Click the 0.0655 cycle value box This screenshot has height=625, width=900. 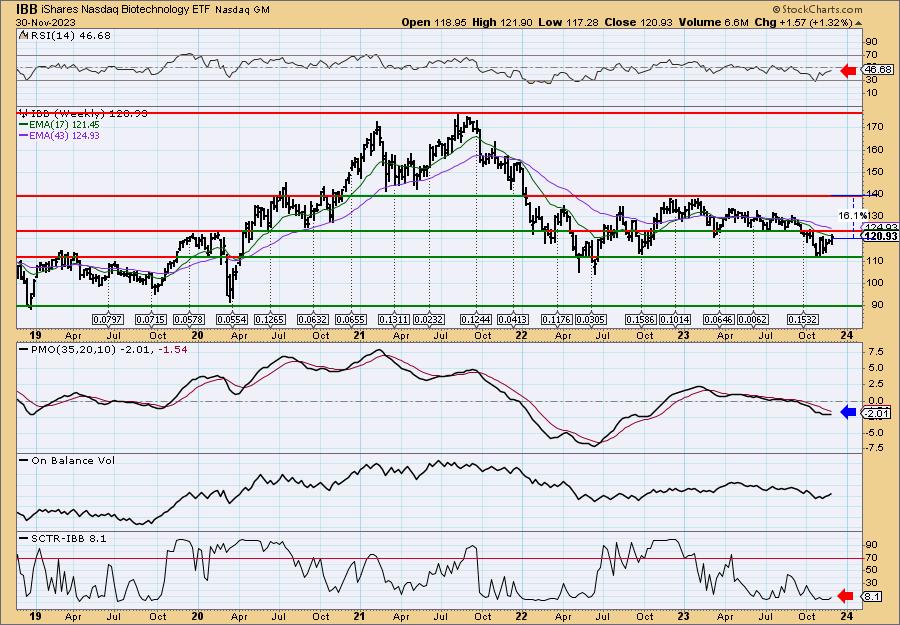tap(351, 319)
